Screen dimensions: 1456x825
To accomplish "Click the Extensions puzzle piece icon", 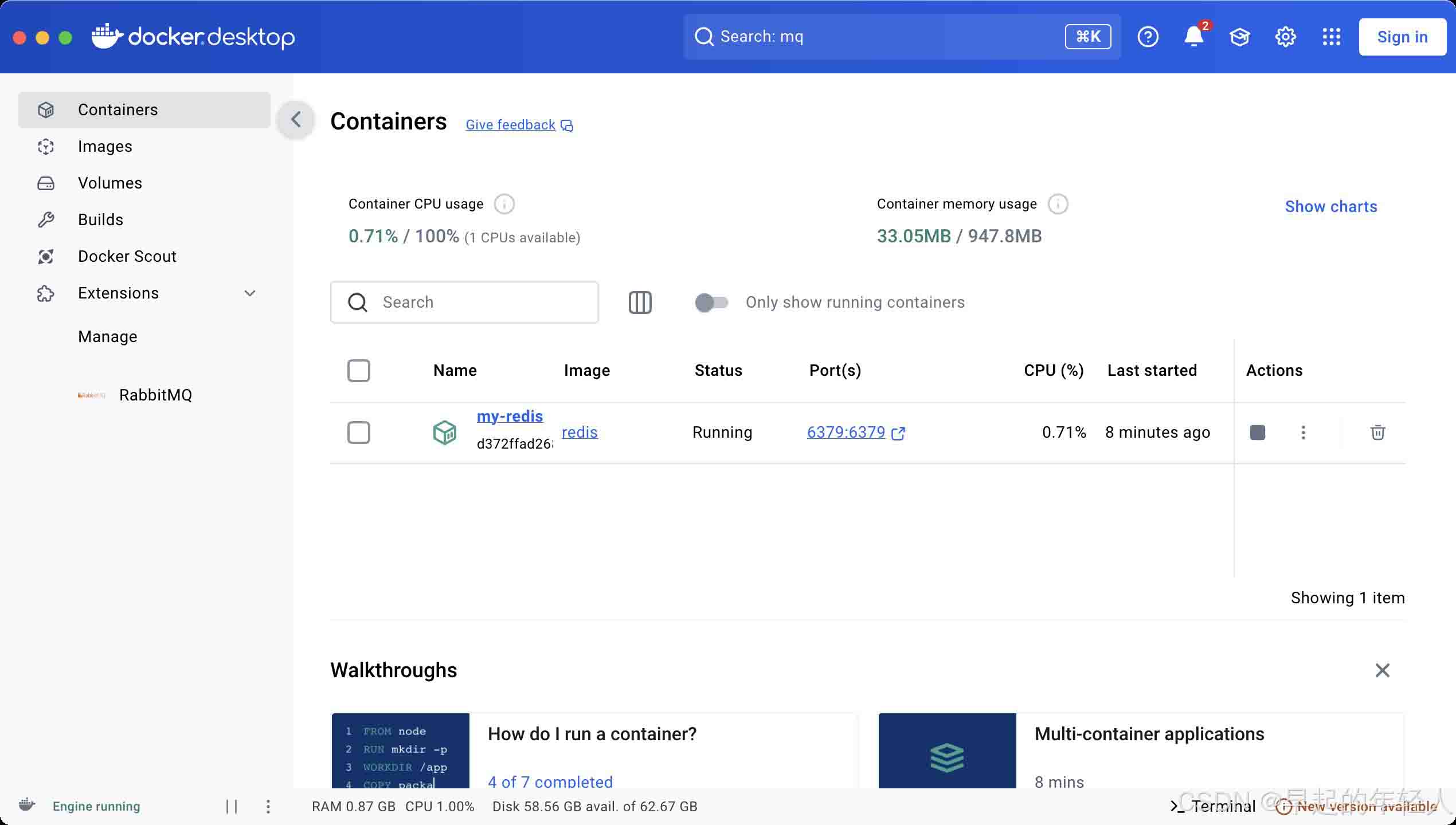I will tap(46, 293).
